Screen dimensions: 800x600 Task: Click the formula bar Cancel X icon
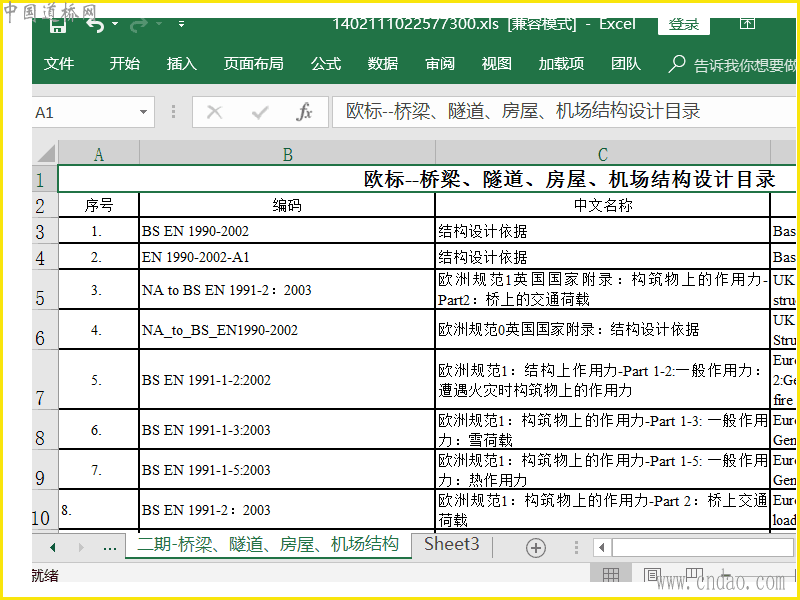214,112
